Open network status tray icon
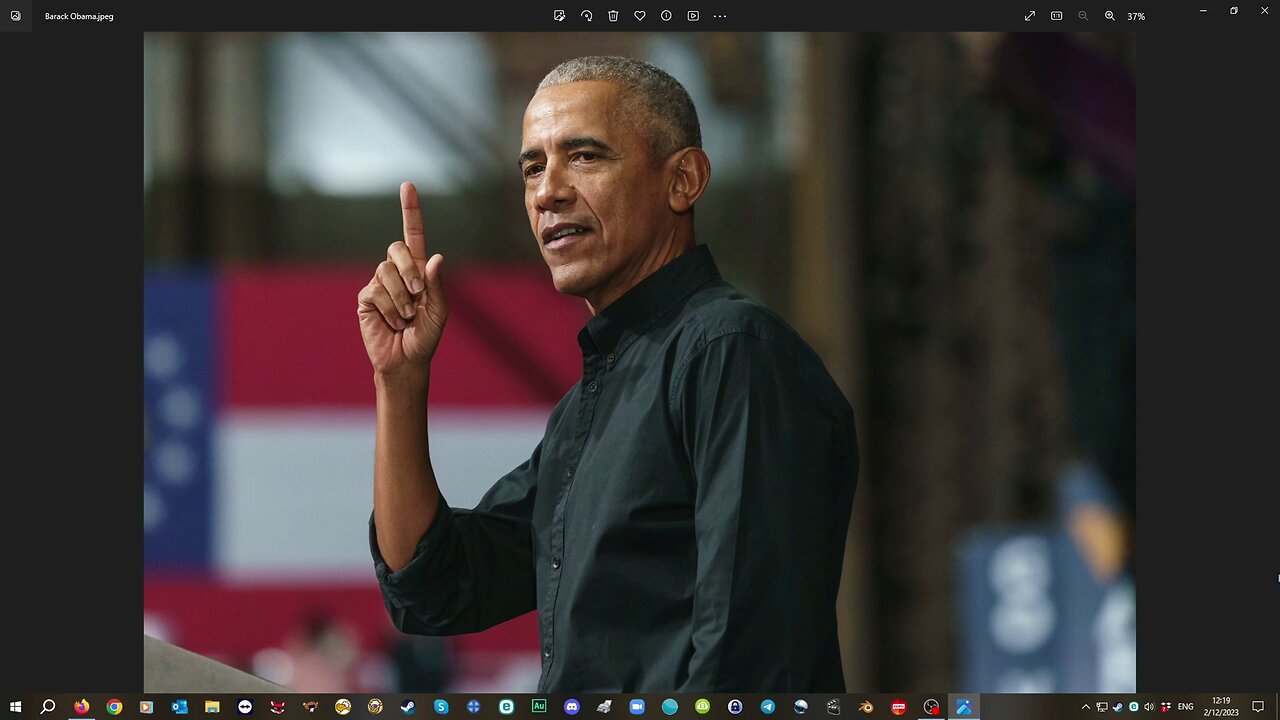This screenshot has width=1280, height=720. (x=1101, y=707)
